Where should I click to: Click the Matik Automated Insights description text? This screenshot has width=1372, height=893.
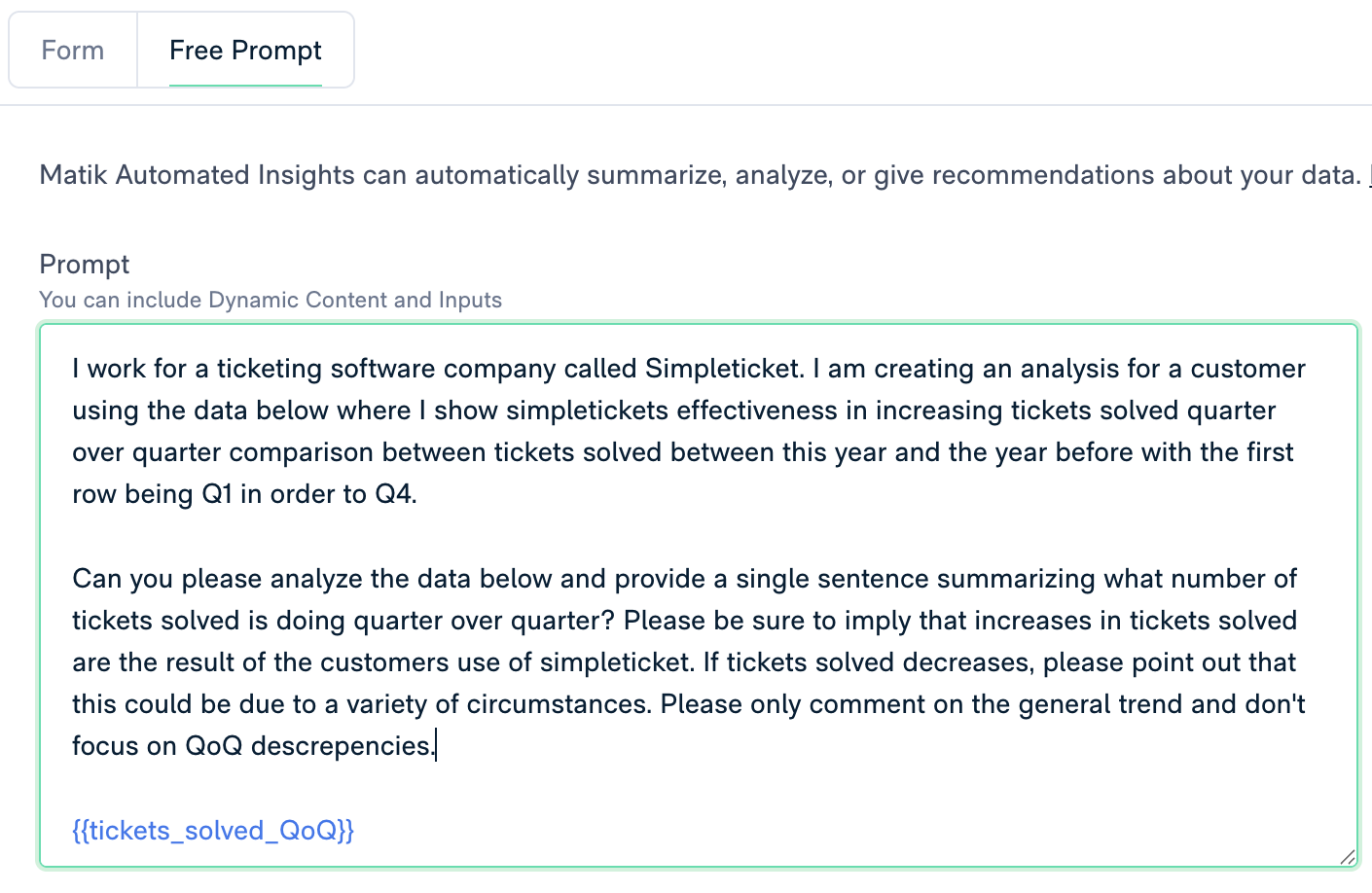[681, 175]
